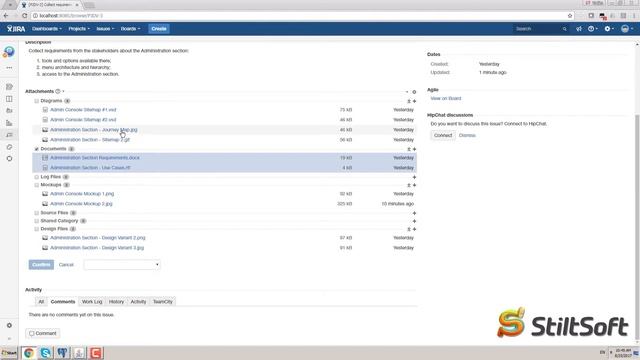Open the Reports chart icon in sidebar
The image size is (640, 360).
[9, 123]
